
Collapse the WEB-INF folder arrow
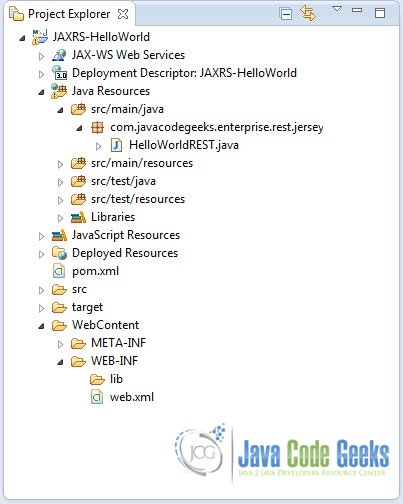[60, 362]
